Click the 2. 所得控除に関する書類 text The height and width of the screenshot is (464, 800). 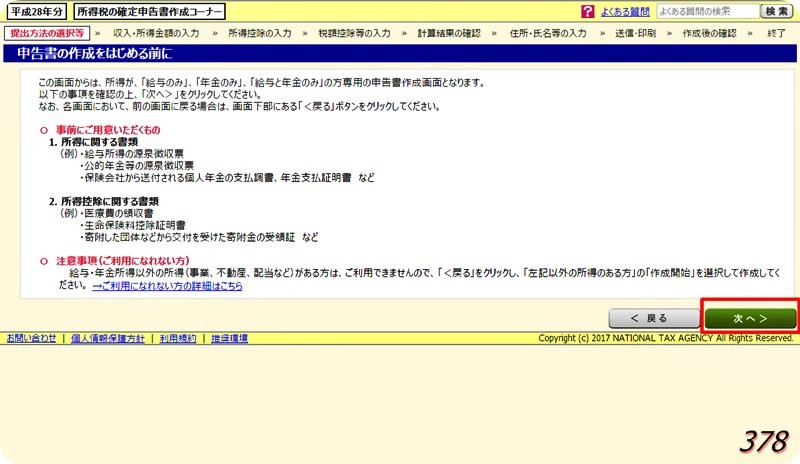click(x=104, y=201)
